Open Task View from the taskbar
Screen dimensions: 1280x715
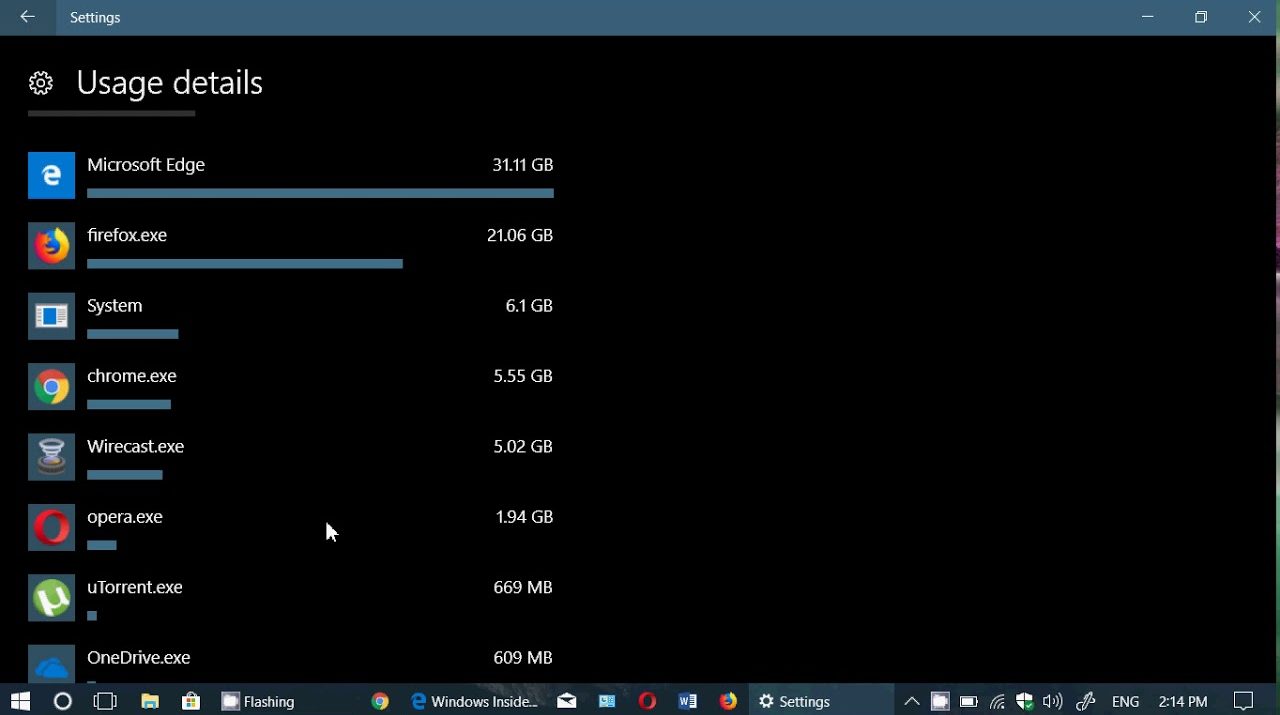click(105, 701)
